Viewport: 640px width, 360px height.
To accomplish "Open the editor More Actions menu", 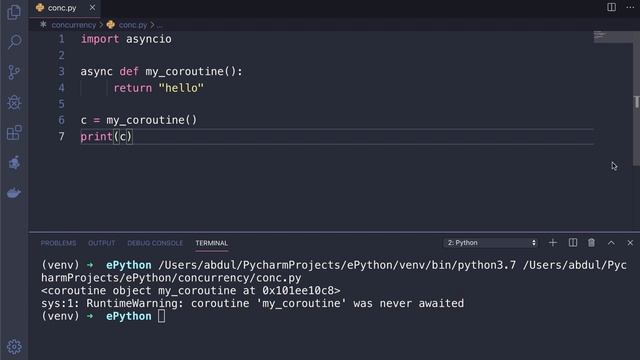I will (630, 7).
